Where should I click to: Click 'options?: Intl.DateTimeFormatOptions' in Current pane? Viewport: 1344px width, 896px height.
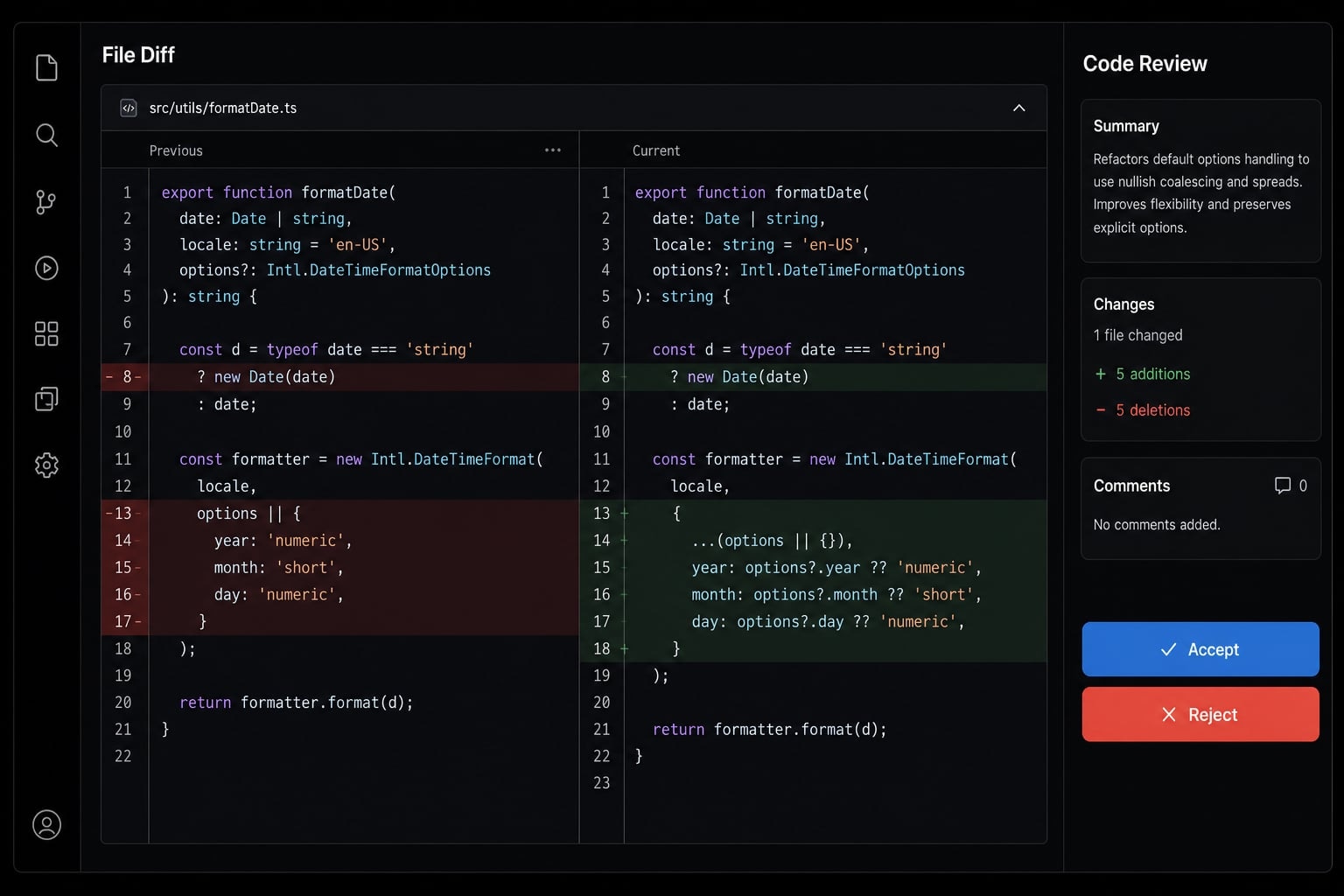click(808, 270)
